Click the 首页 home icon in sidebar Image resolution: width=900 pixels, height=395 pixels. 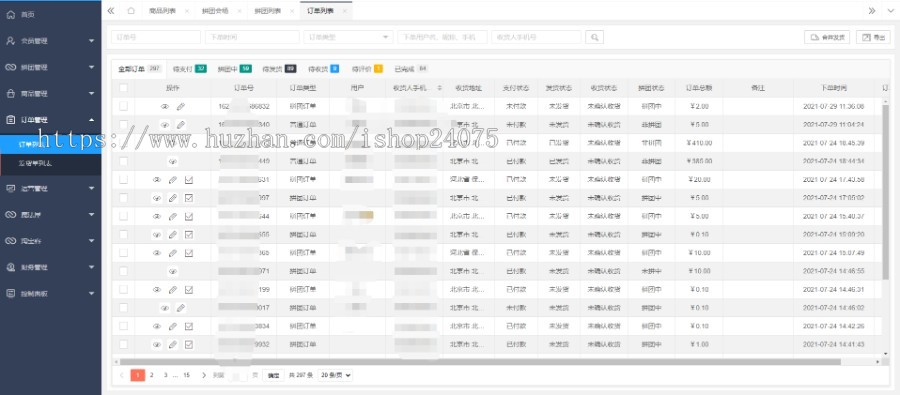[10, 14]
